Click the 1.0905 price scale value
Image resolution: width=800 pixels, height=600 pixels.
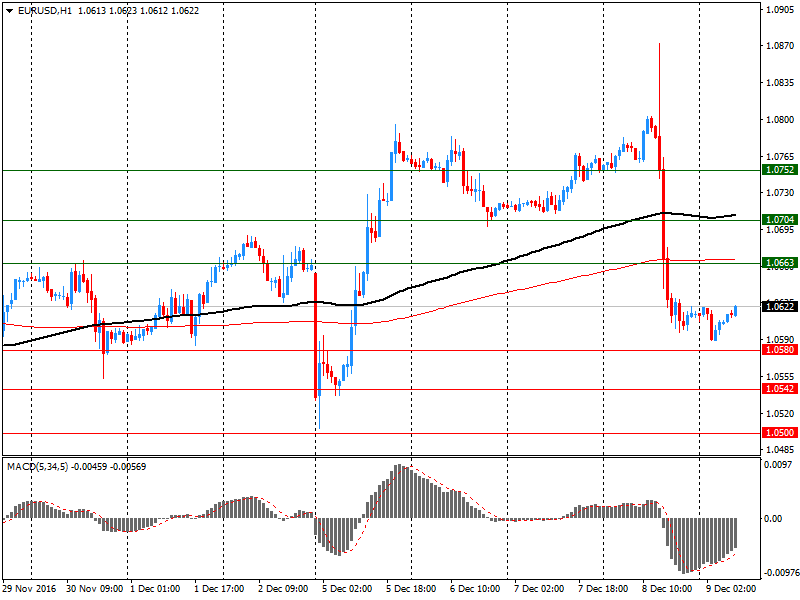780,10
